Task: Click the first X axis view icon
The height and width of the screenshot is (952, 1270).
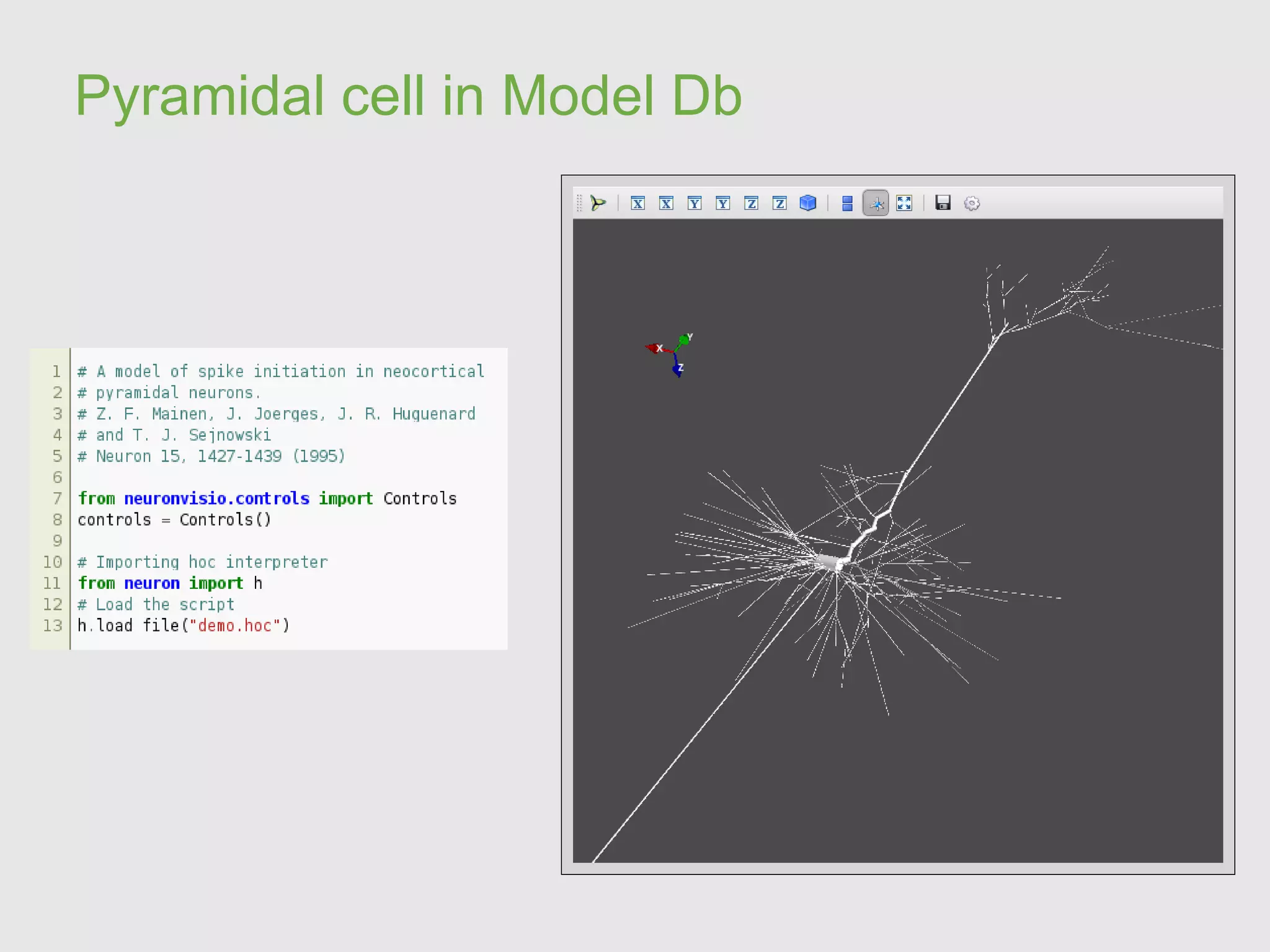Action: click(637, 203)
